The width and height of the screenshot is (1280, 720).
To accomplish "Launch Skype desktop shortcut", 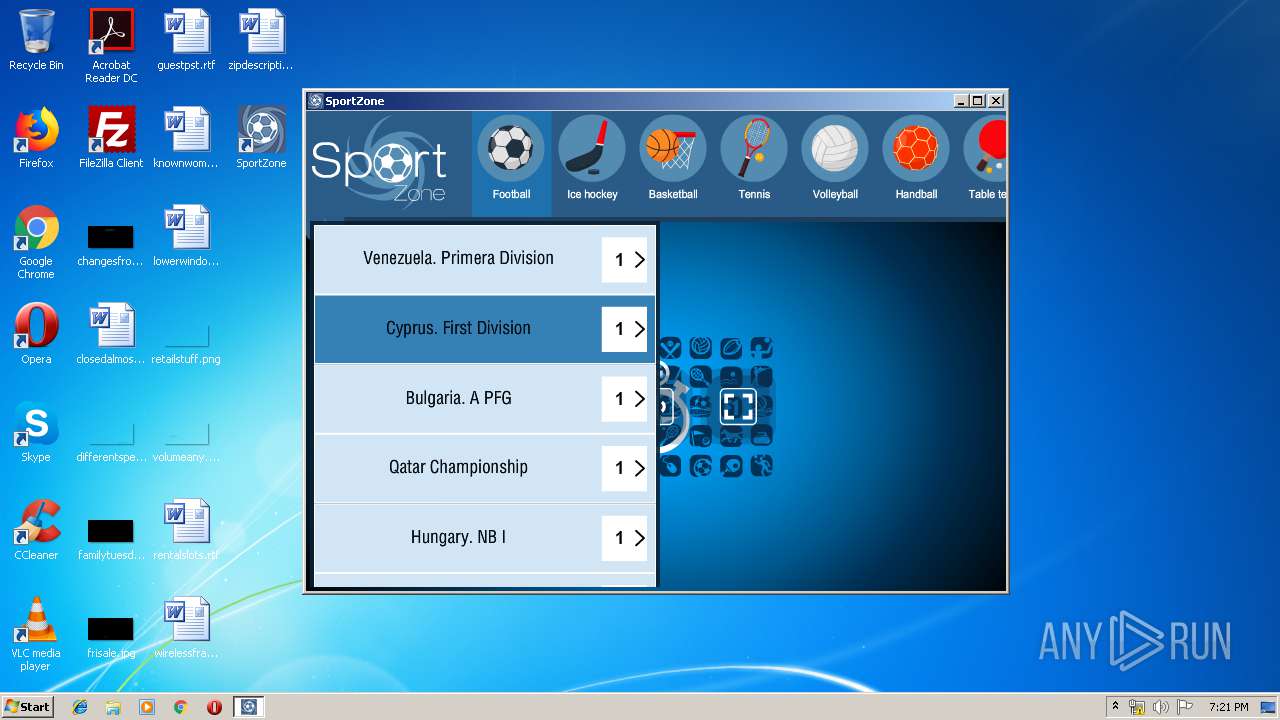I will click(x=36, y=432).
